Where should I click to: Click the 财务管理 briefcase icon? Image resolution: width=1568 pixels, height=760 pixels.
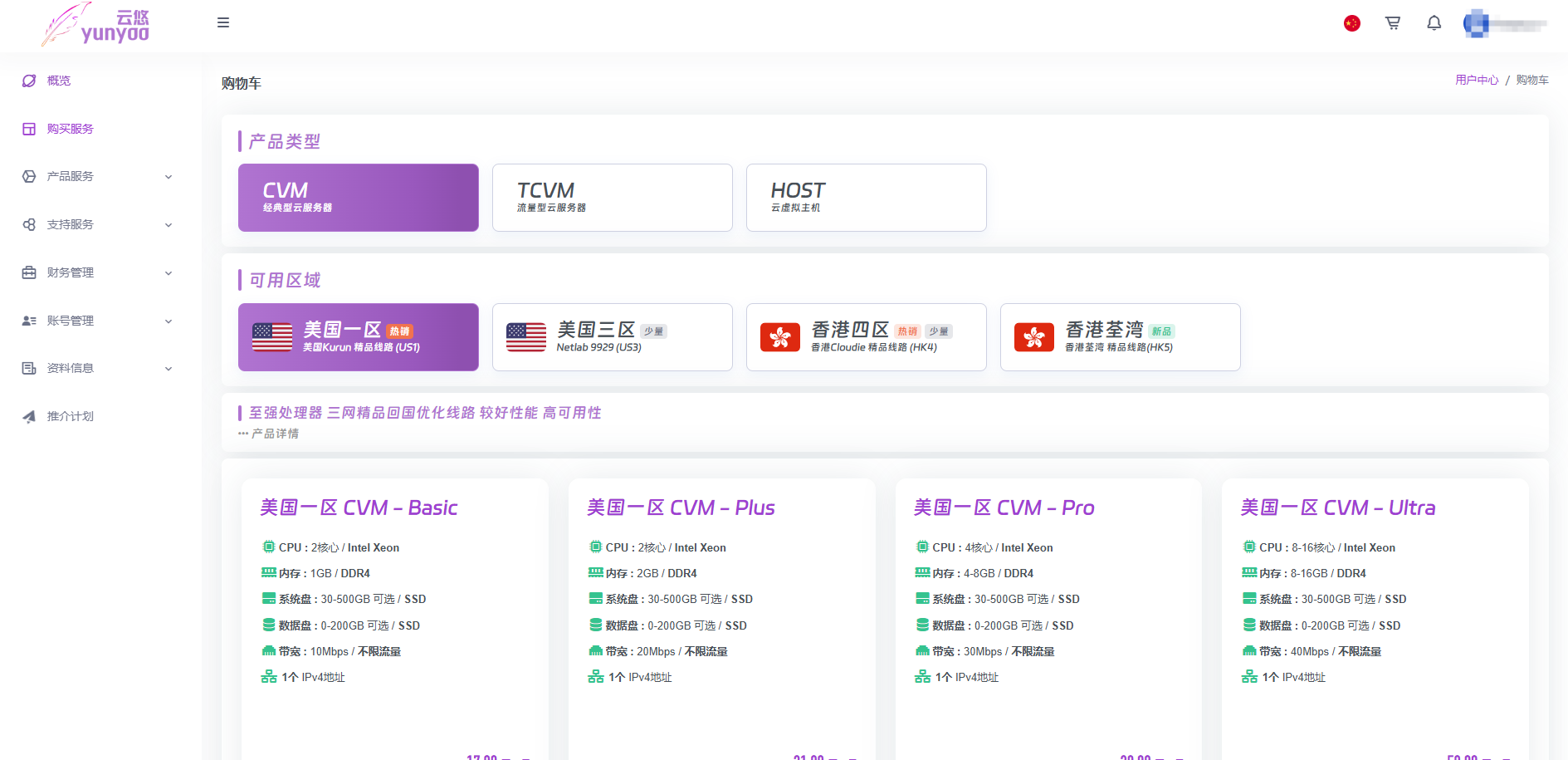pyautogui.click(x=29, y=272)
